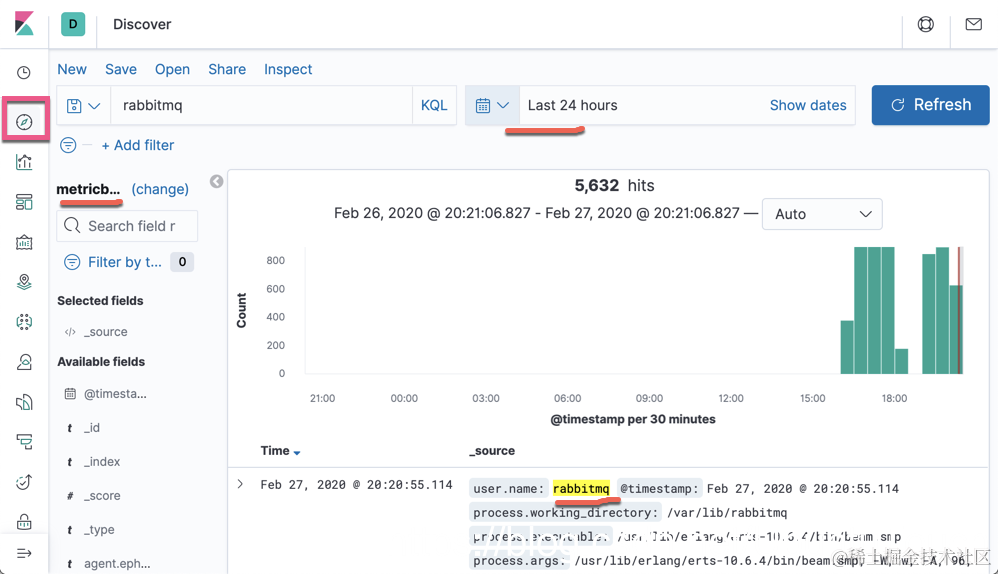Select the agent.eph... field
The height and width of the screenshot is (574, 998).
(x=116, y=563)
